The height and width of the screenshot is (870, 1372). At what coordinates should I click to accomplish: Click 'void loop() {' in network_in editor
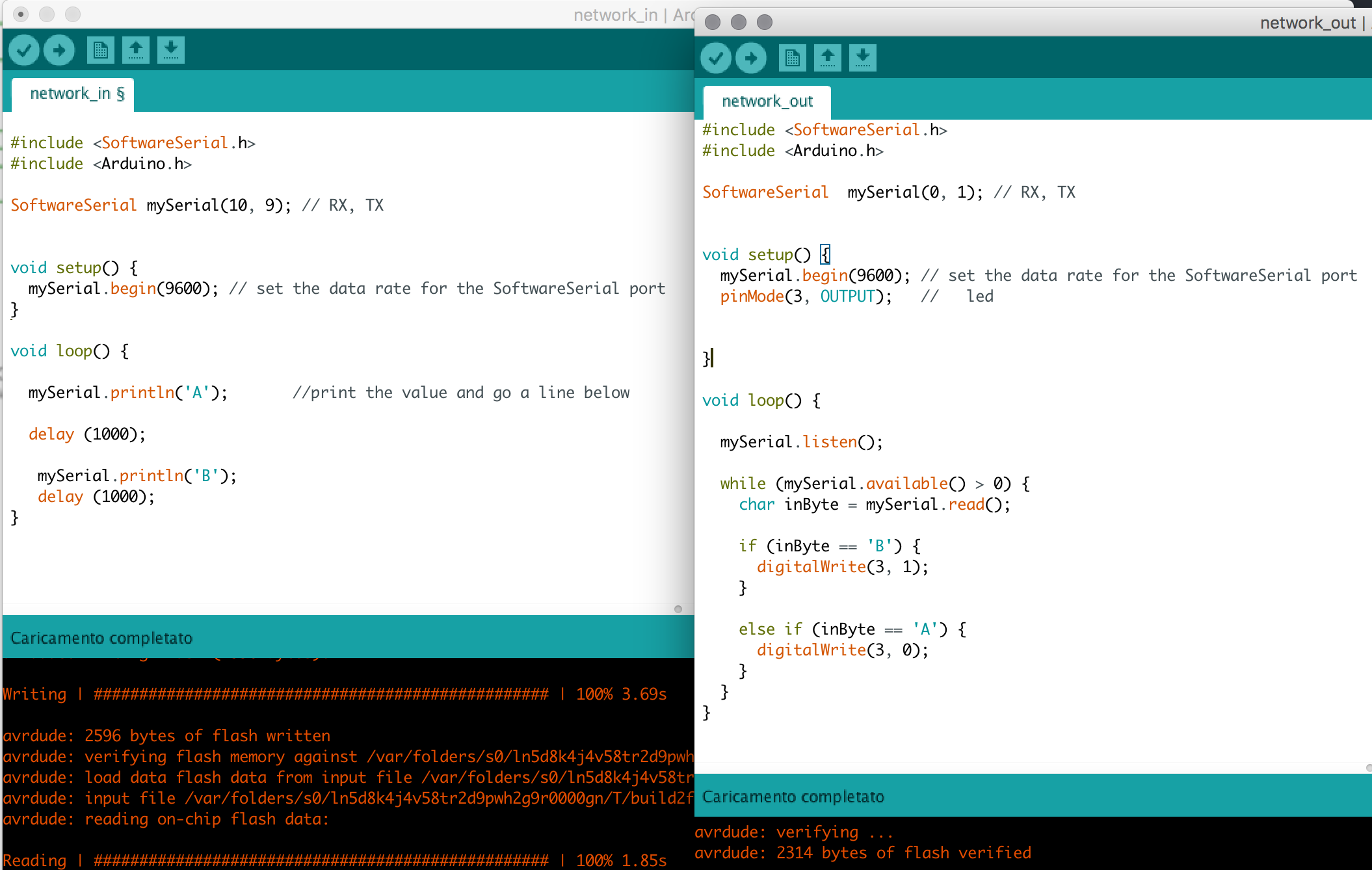70,351
